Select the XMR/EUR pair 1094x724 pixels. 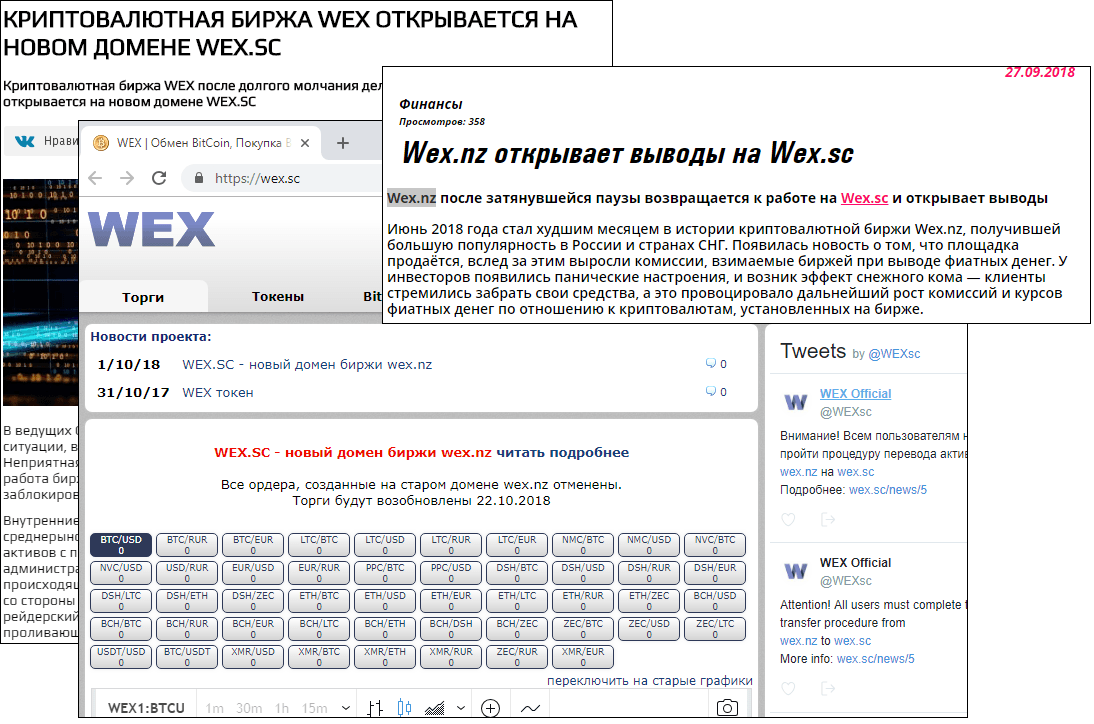(583, 656)
